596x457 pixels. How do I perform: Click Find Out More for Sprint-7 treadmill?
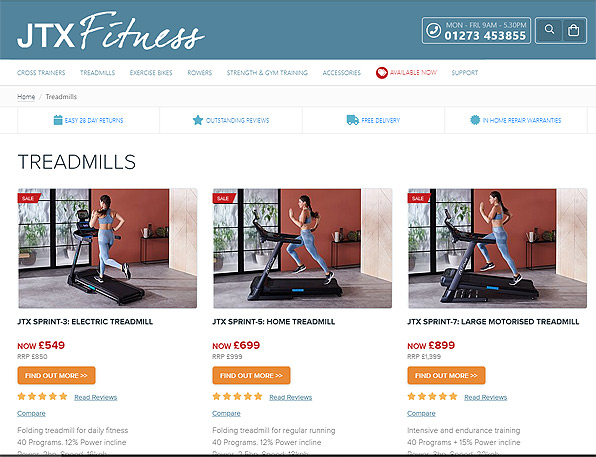coord(446,375)
